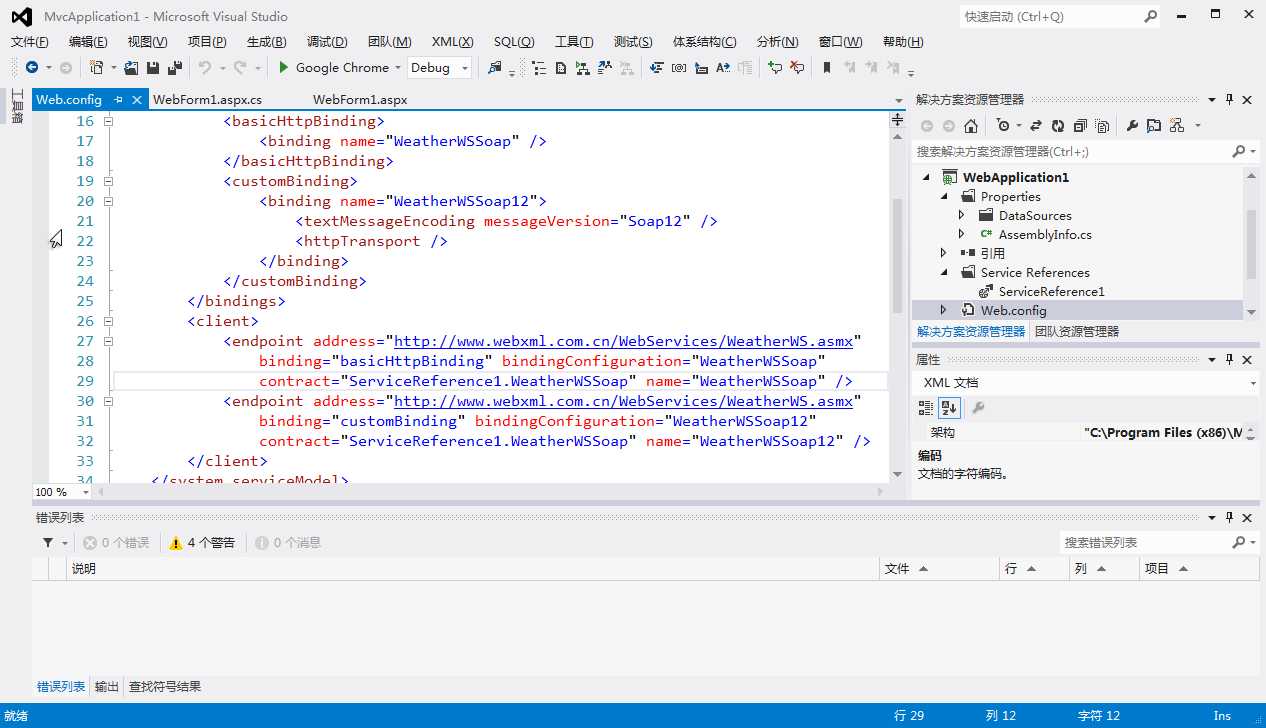Screen dimensions: 1266x728
Task: Click the Quick Launch search magnifier
Action: click(x=1151, y=16)
